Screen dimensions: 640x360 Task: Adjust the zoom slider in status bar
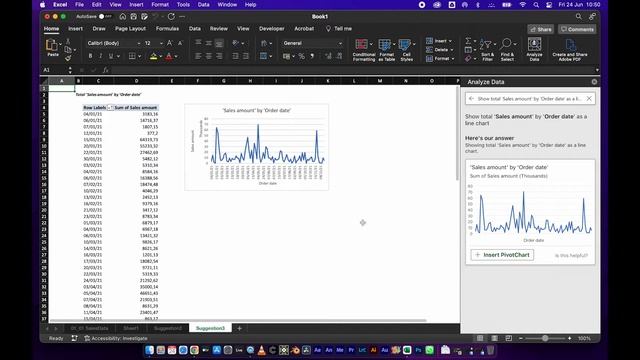(545, 338)
